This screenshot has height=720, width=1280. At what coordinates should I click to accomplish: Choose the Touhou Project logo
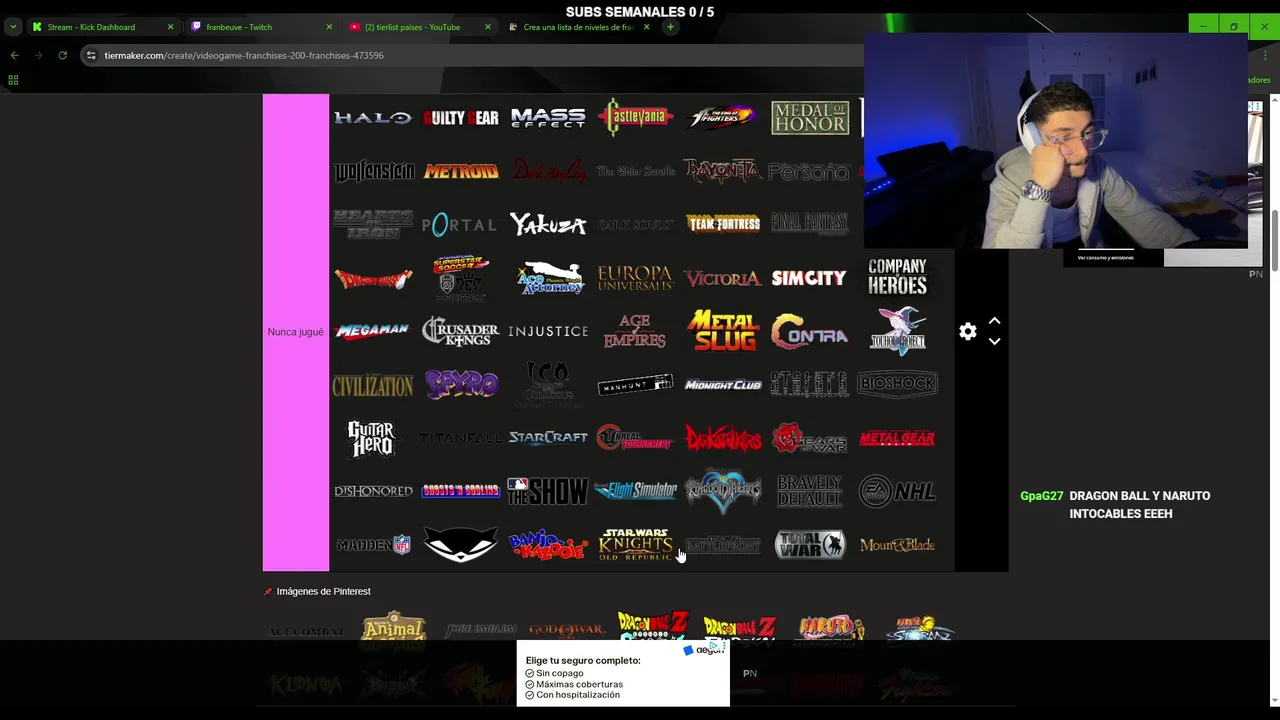pyautogui.click(x=898, y=331)
